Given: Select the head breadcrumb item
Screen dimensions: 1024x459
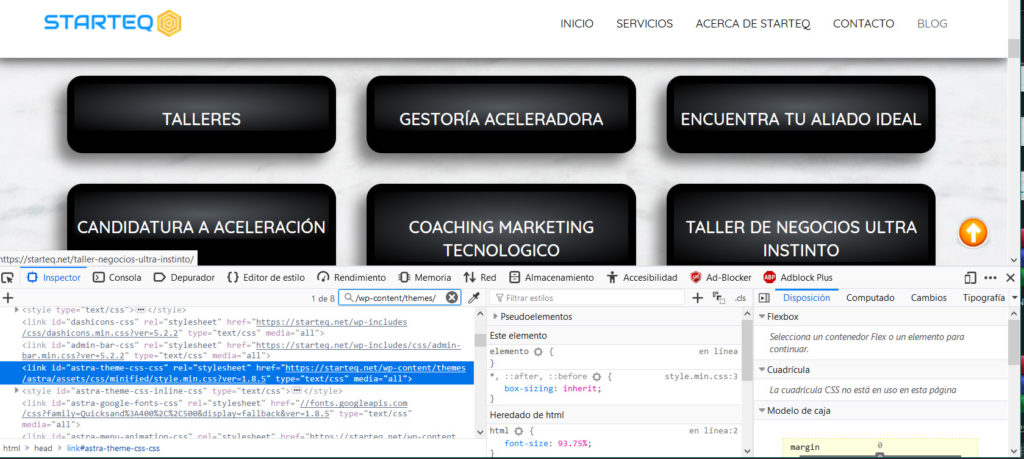Looking at the screenshot, I should (x=42, y=448).
